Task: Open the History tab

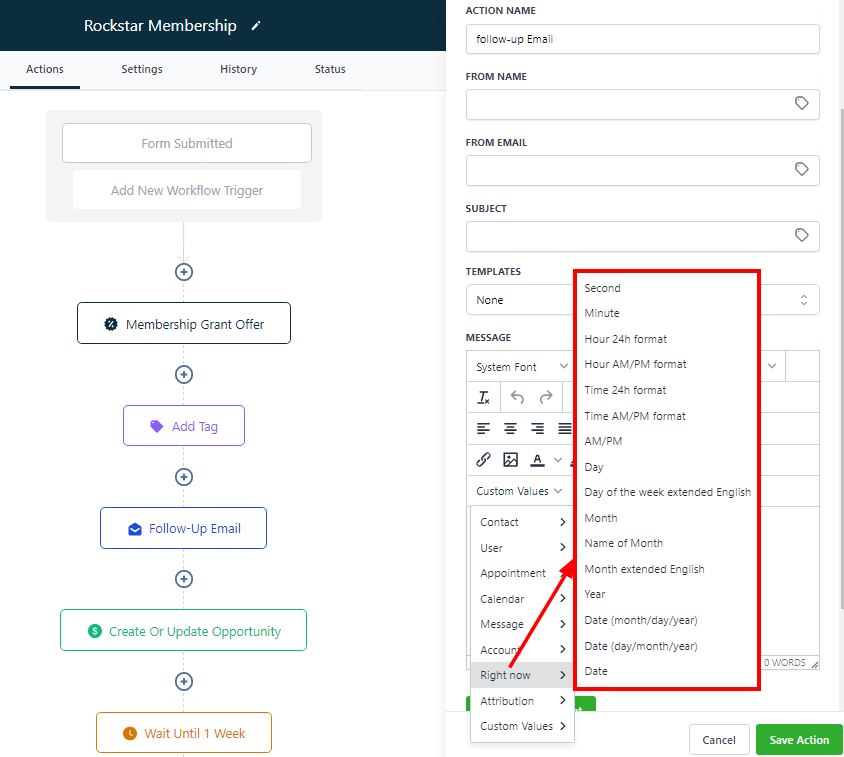Action: click(x=238, y=69)
